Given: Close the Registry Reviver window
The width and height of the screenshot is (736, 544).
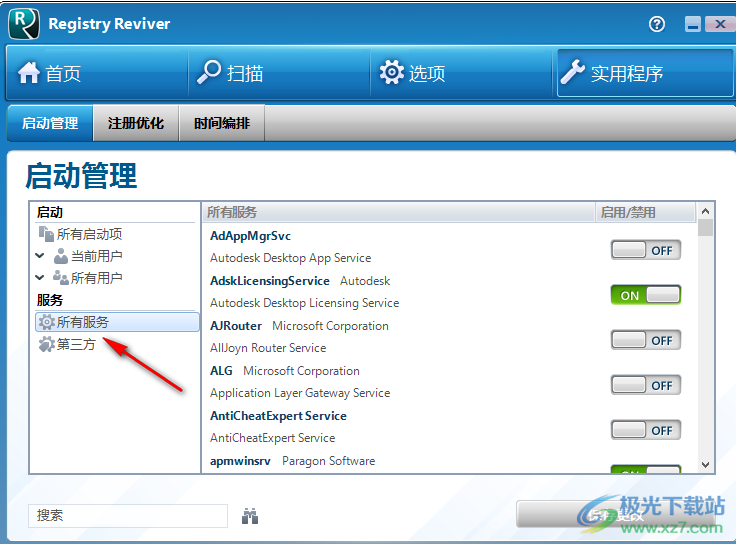Looking at the screenshot, I should click(720, 24).
